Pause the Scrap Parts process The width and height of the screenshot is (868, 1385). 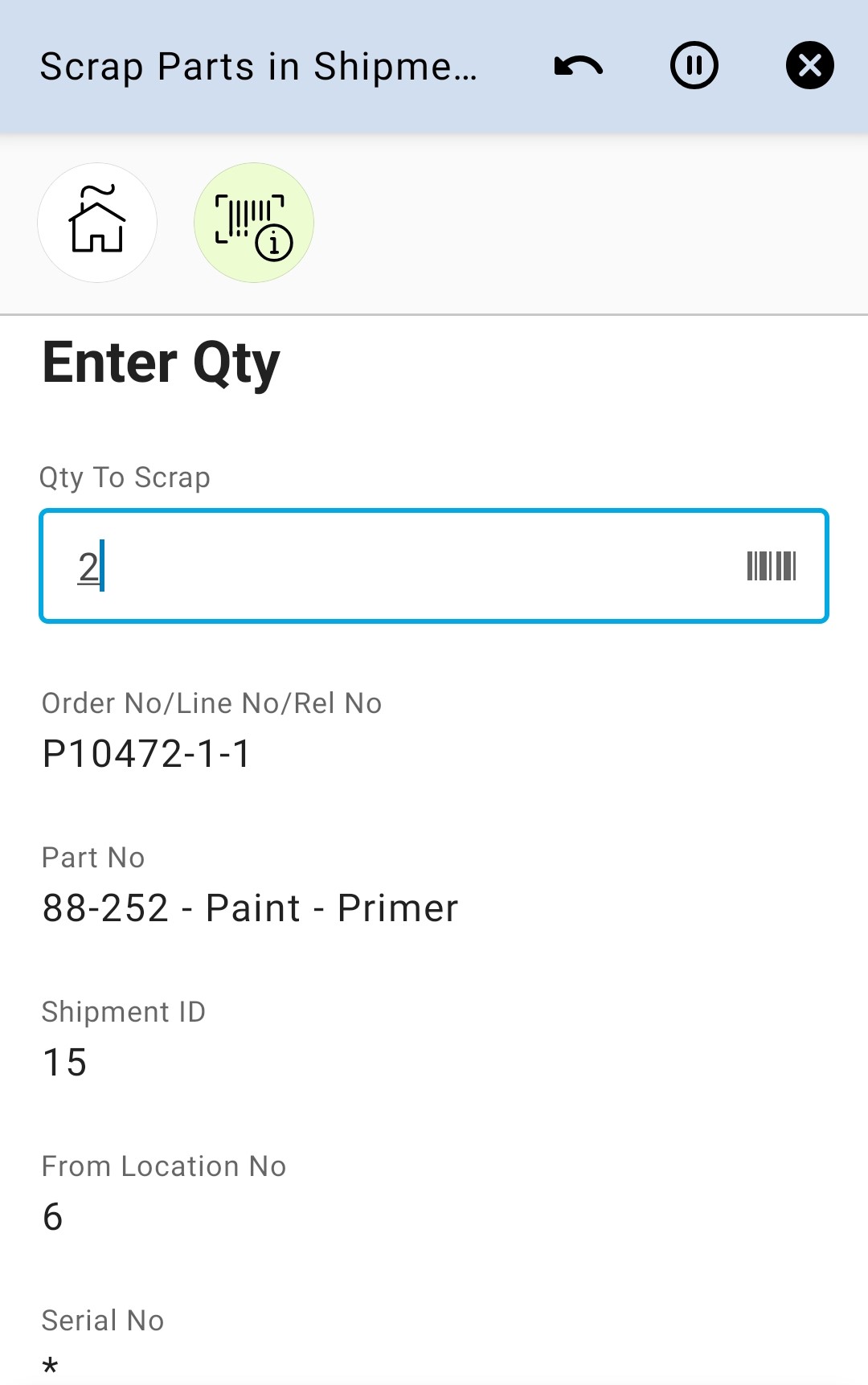tap(694, 66)
